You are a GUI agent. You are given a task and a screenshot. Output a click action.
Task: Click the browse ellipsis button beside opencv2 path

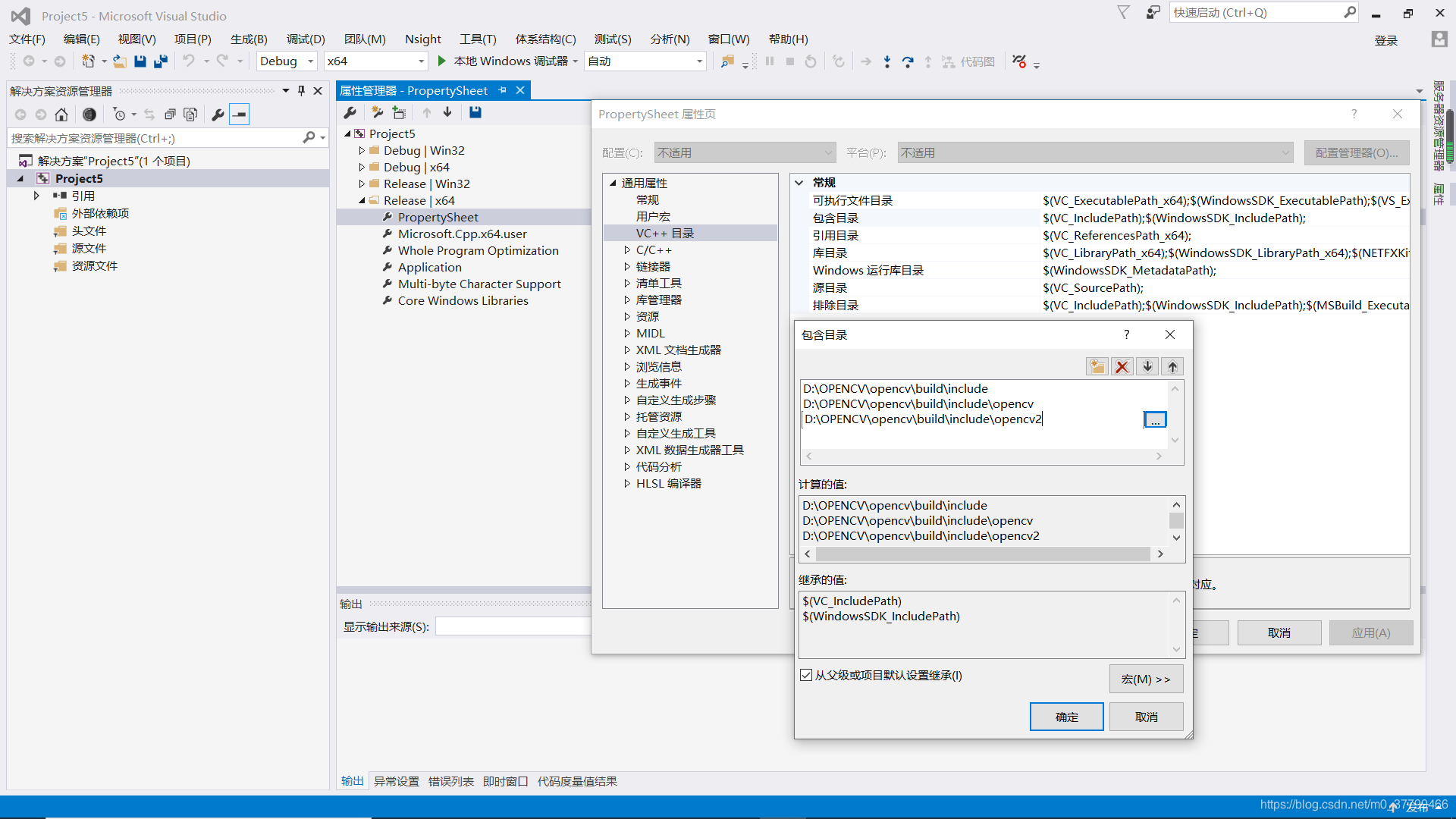(x=1155, y=419)
